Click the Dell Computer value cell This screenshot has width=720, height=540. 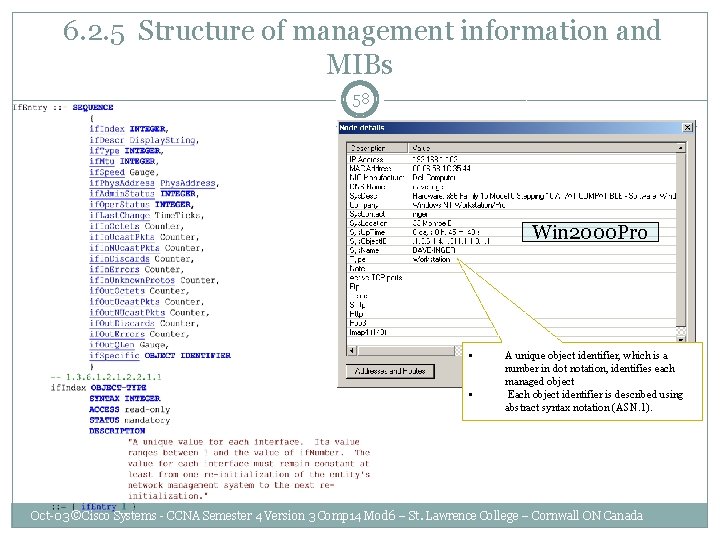point(434,177)
